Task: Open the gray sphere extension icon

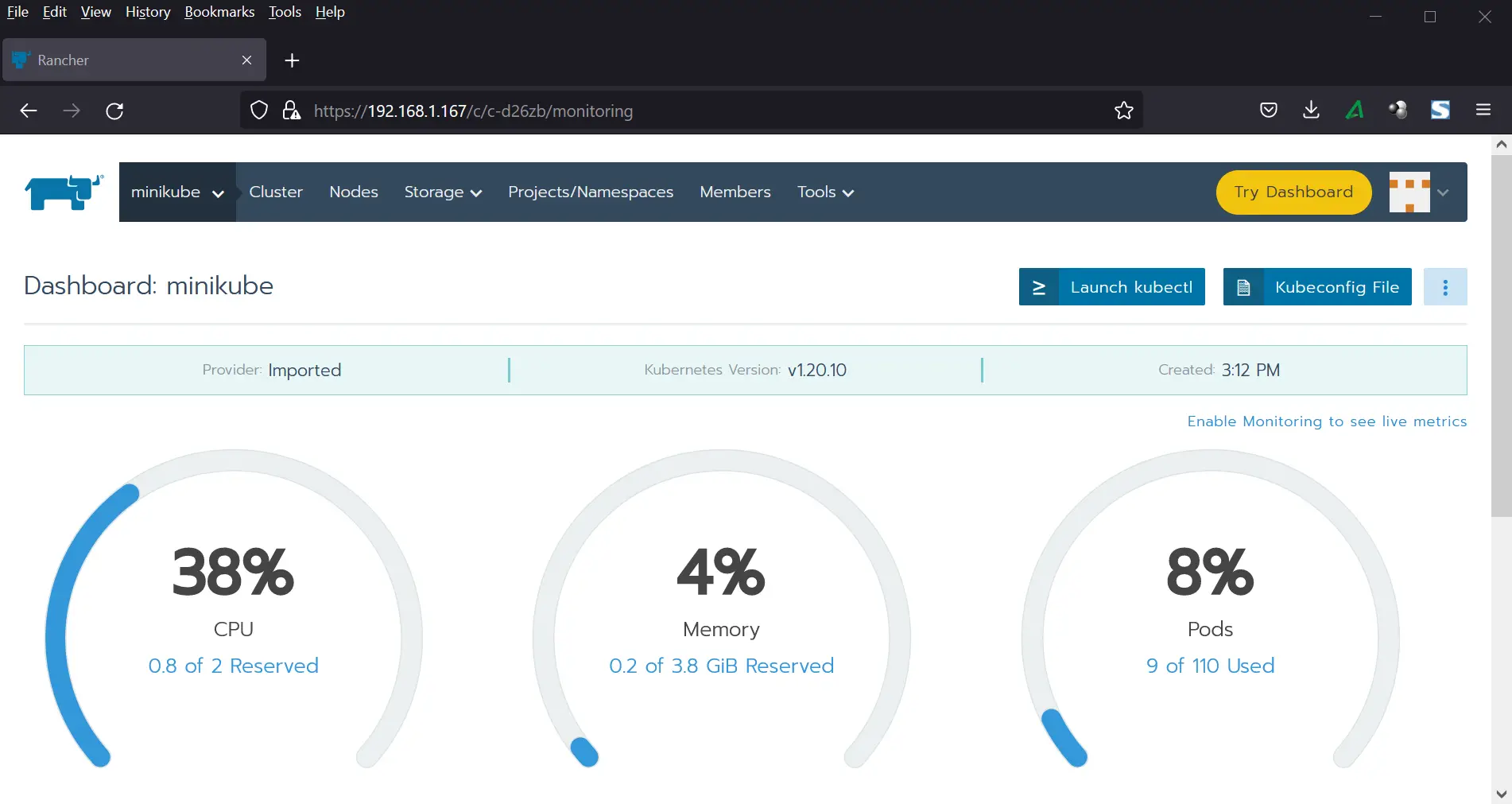Action: click(x=1398, y=111)
